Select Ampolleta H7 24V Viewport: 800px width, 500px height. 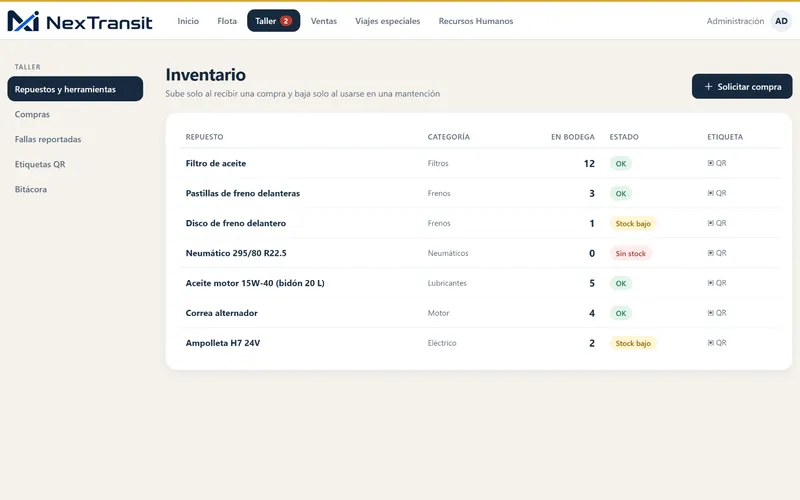click(x=223, y=343)
